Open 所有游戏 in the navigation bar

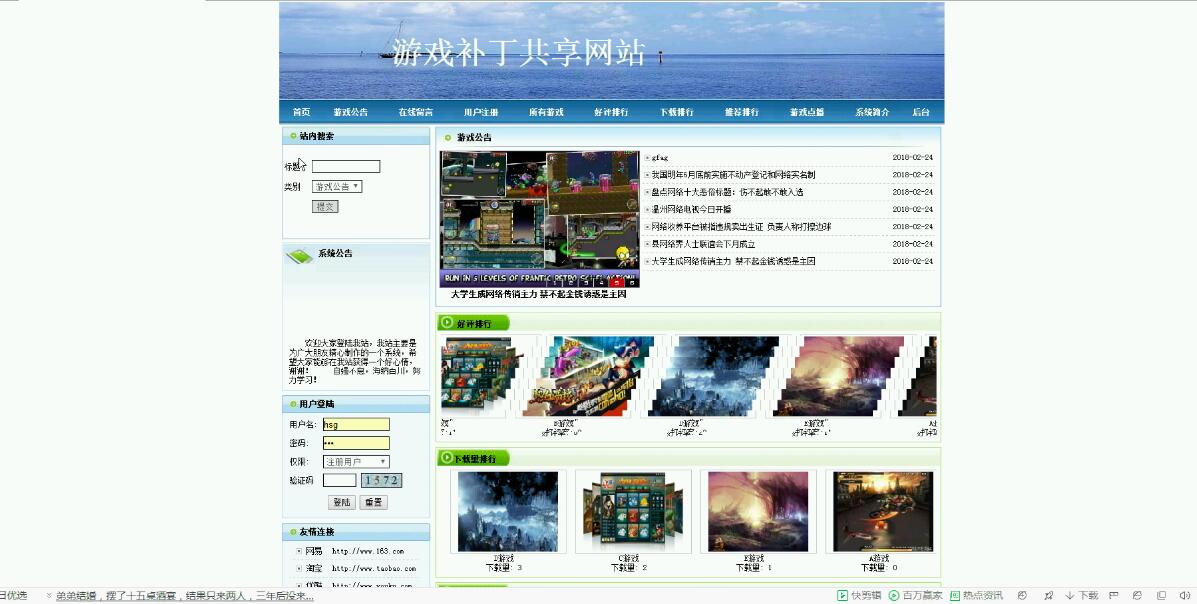click(x=546, y=112)
